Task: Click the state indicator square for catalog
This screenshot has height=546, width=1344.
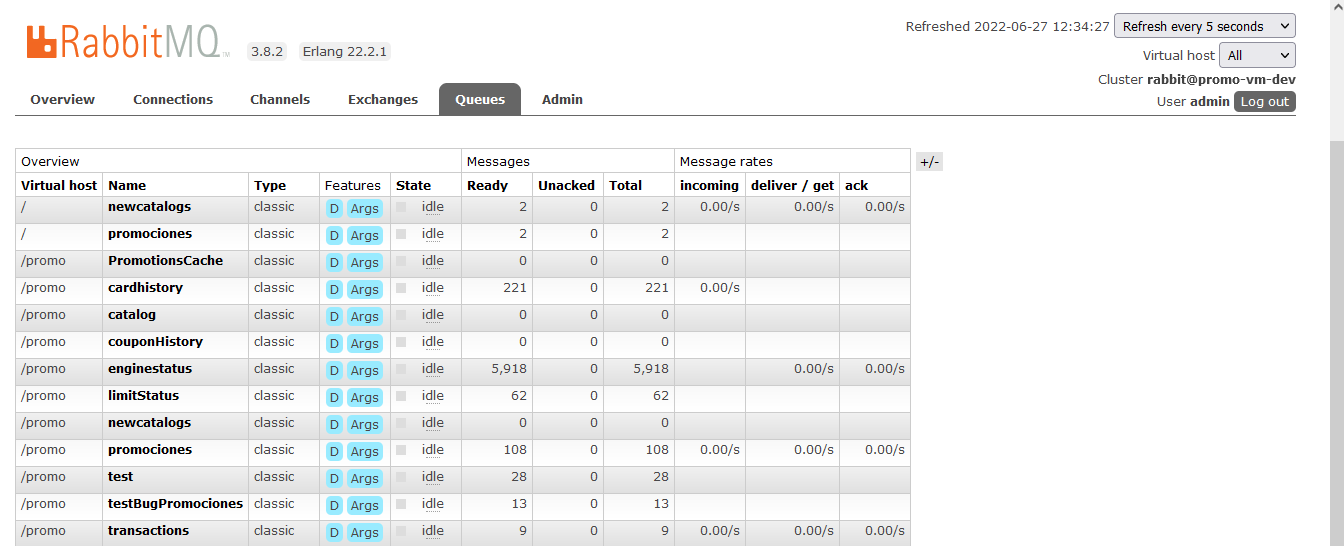Action: [x=401, y=315]
